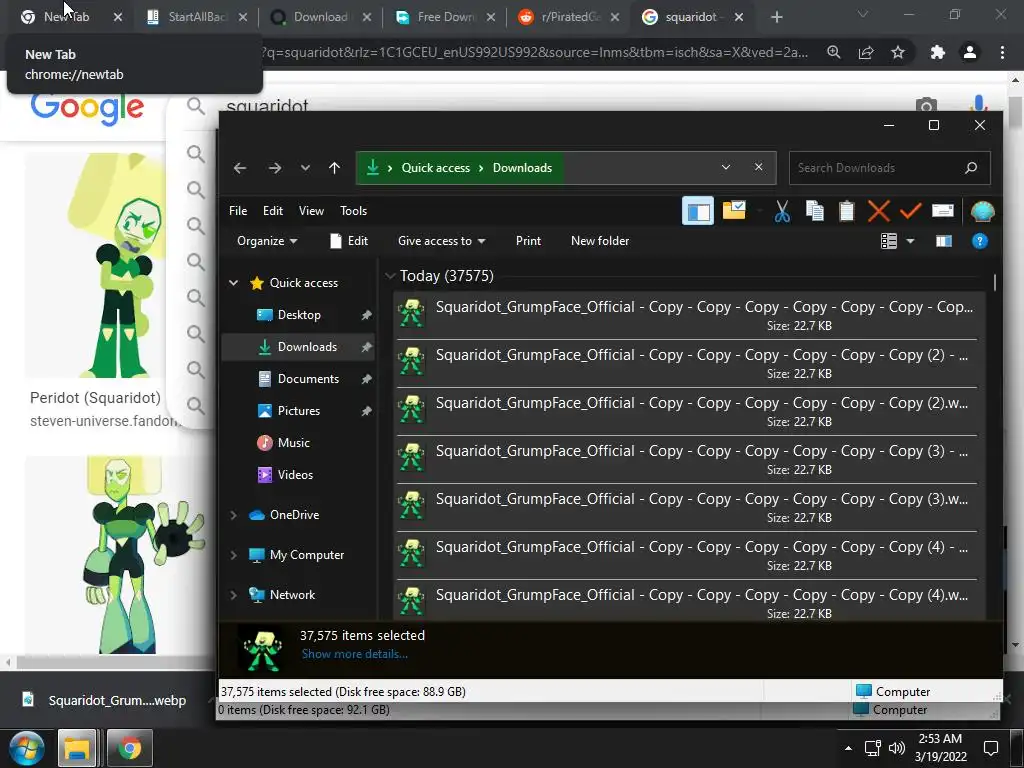Click Show more details link
The image size is (1024, 768).
pos(355,654)
